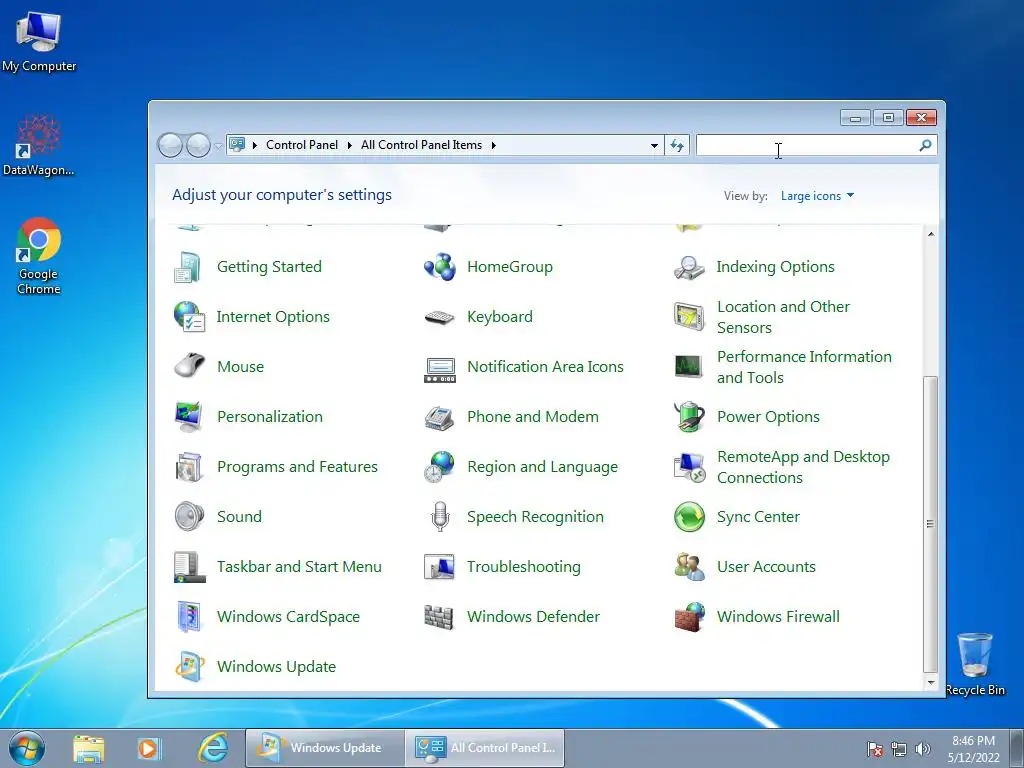This screenshot has height=768, width=1024.
Task: Expand the arrow after All Control Panel Items
Action: coord(494,145)
